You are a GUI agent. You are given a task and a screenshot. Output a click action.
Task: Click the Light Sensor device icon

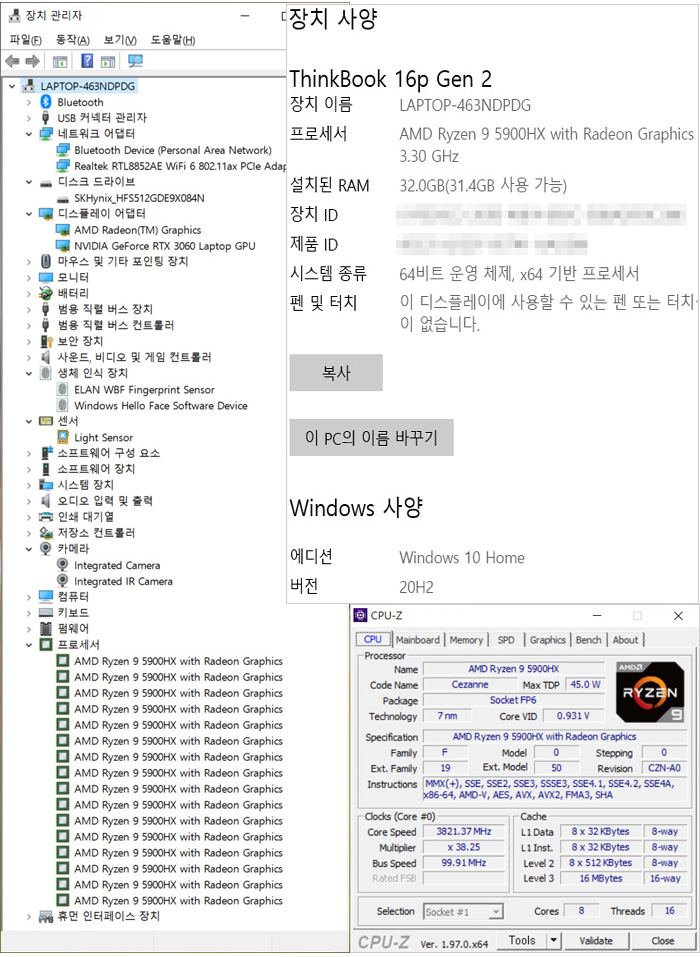point(64,438)
